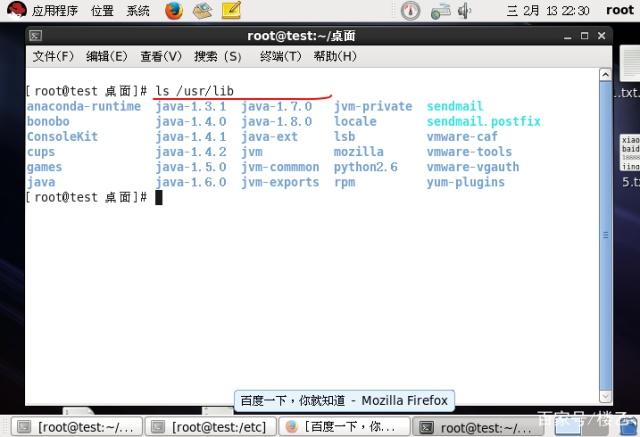Open the .txt file icon on the desktop
The image size is (640, 437).
[x=630, y=72]
